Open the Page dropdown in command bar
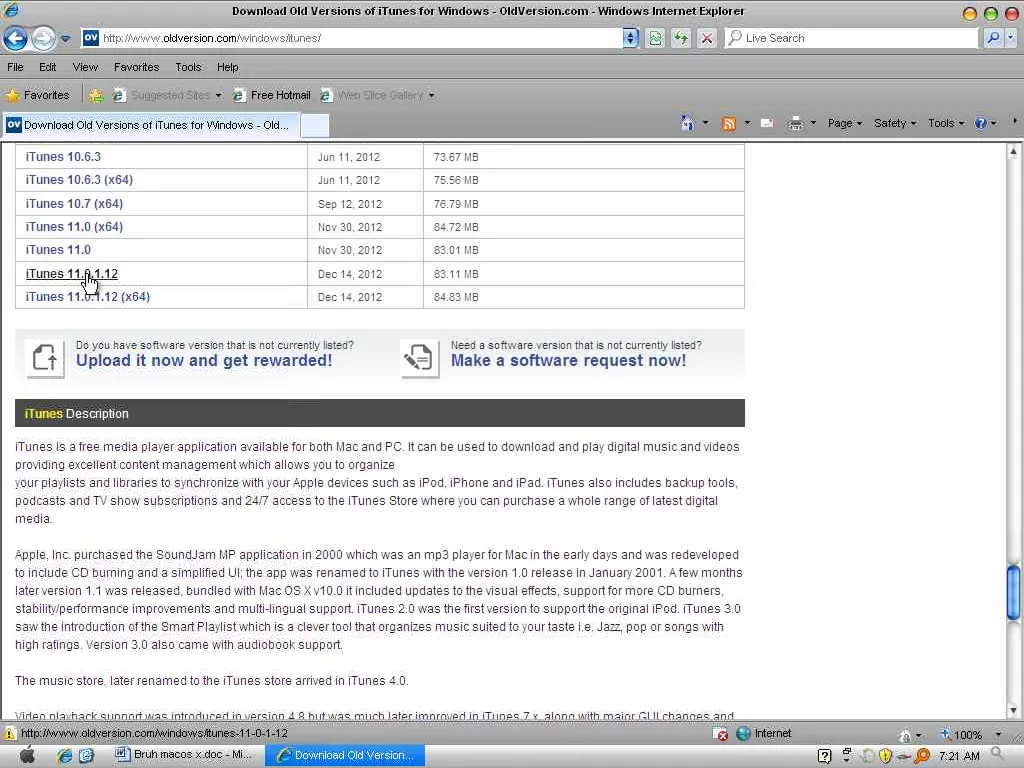 (x=844, y=123)
